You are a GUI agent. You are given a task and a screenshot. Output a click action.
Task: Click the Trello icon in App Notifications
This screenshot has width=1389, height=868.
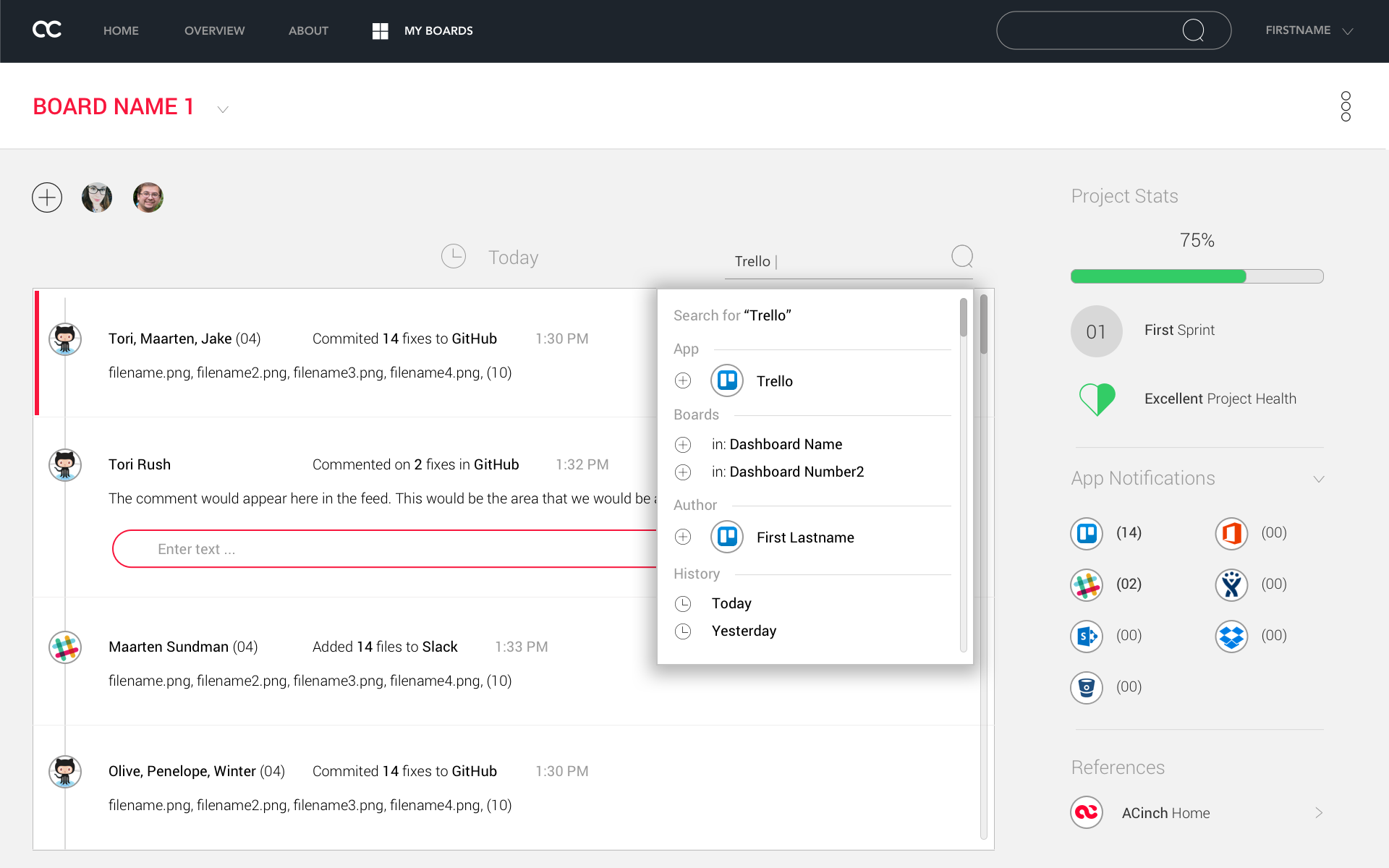point(1087,534)
